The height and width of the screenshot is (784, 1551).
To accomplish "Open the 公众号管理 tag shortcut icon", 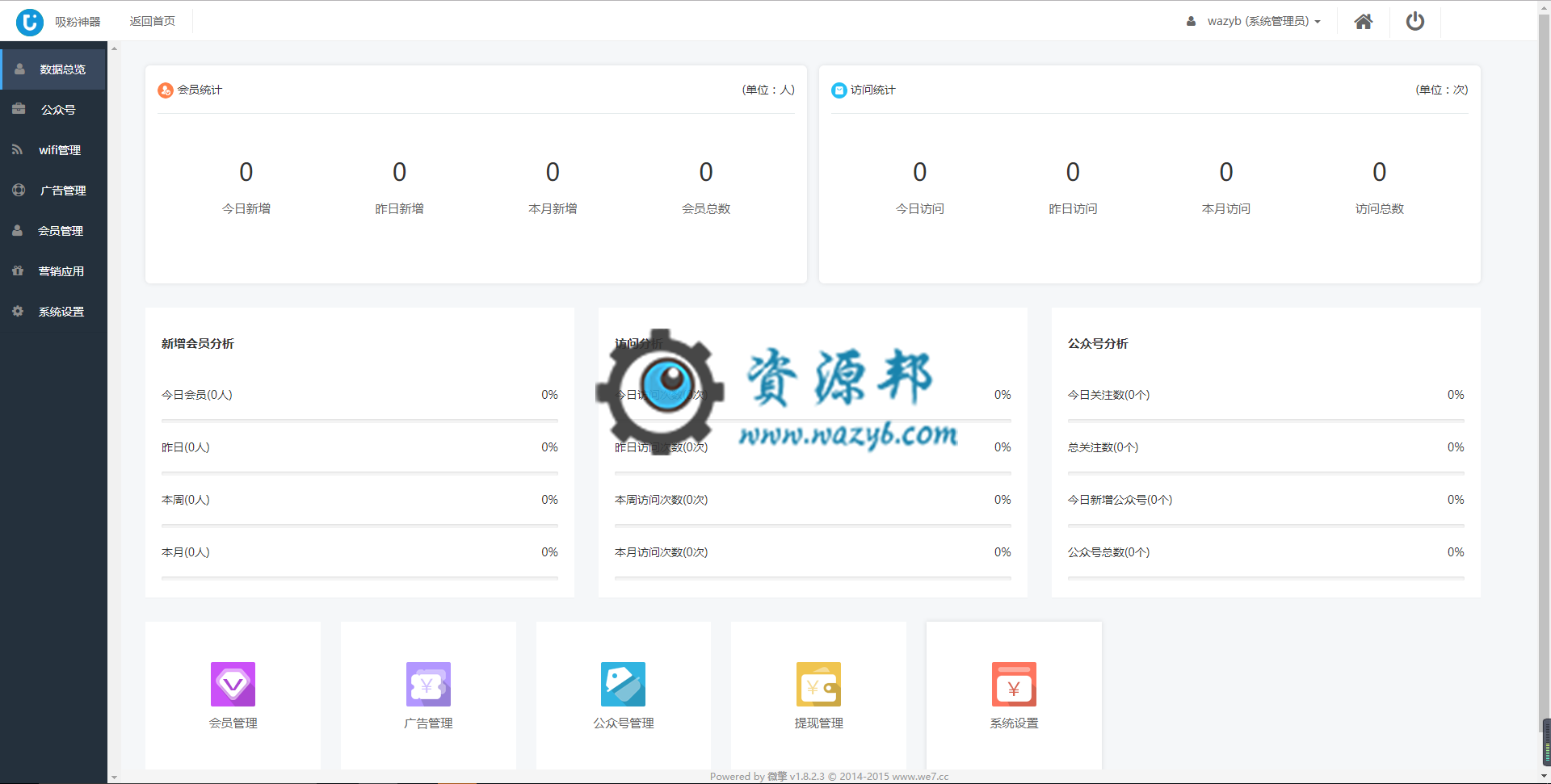I will (623, 684).
